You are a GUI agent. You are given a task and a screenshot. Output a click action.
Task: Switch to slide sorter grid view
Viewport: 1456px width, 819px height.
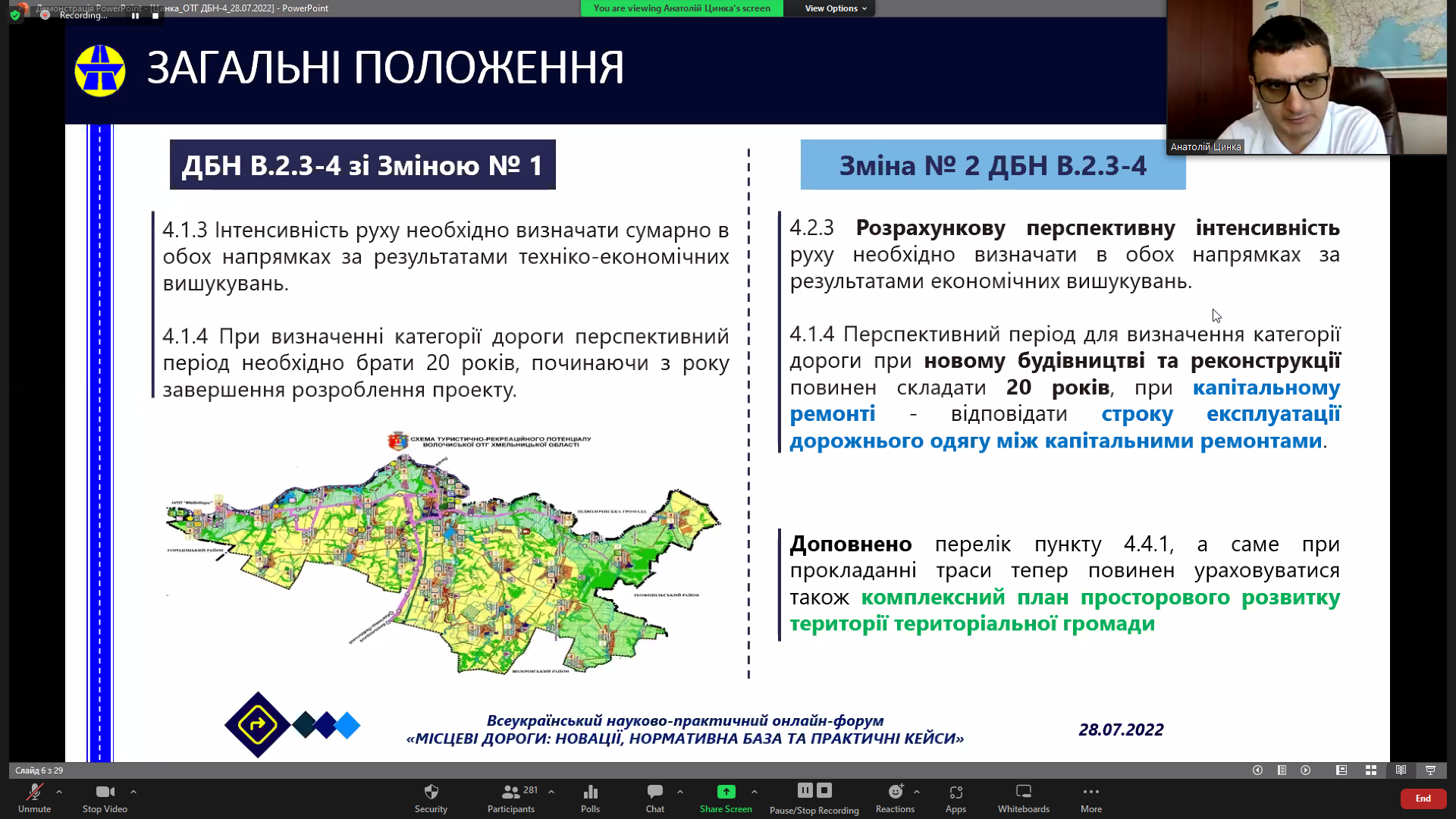pos(1371,770)
